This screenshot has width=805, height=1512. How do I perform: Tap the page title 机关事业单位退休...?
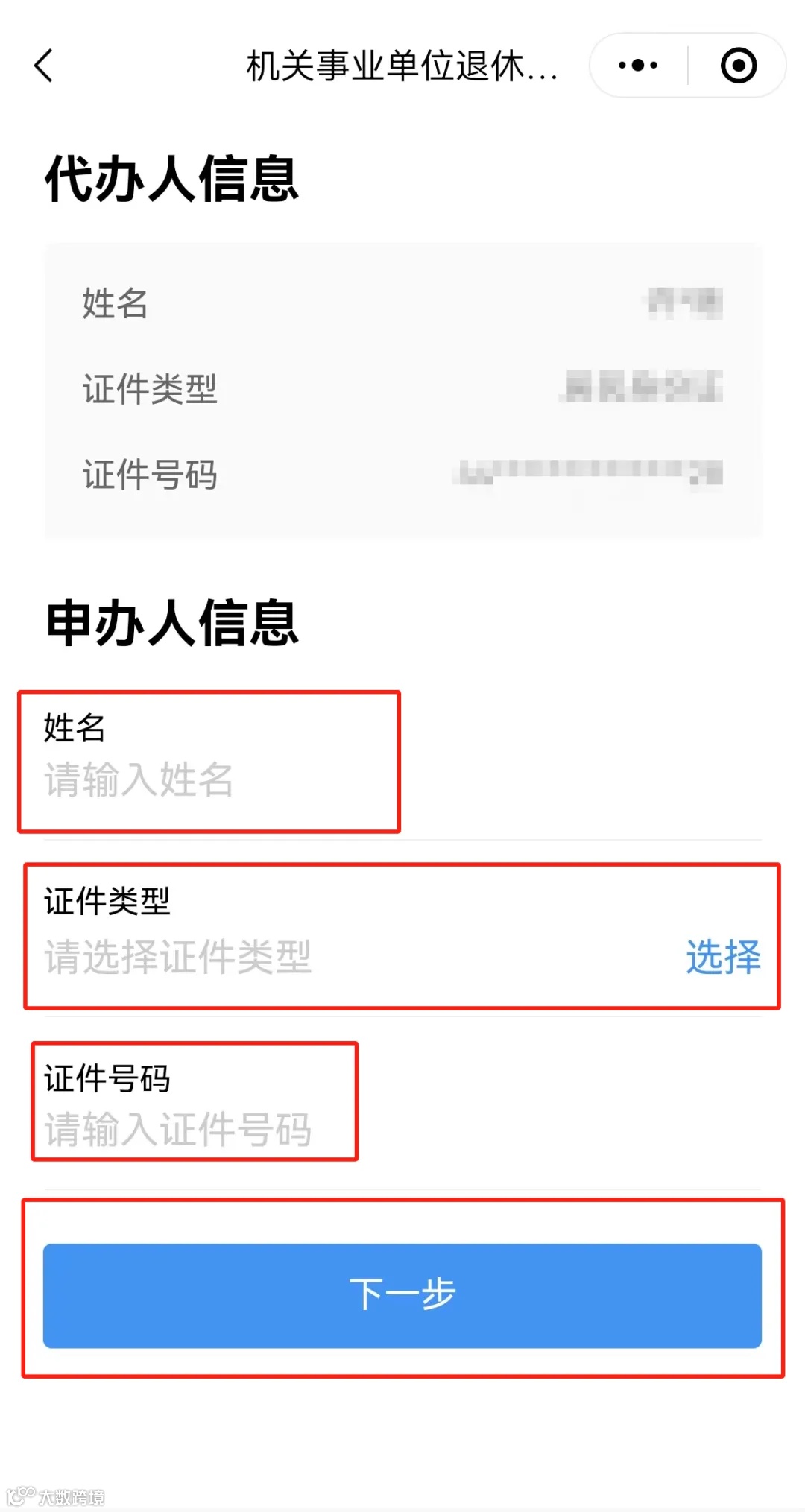(x=402, y=66)
